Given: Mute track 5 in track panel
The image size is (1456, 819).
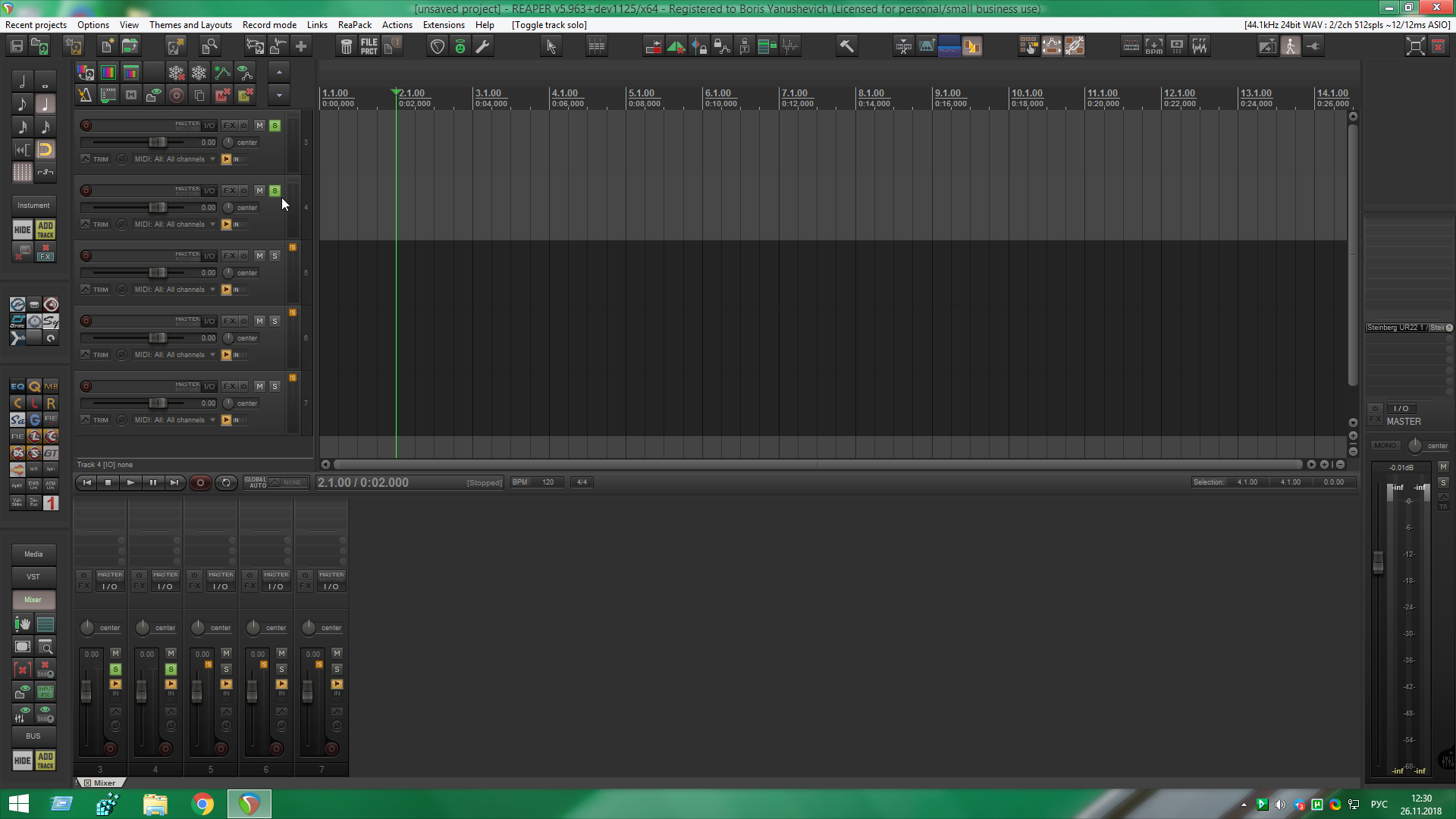Looking at the screenshot, I should 259,256.
